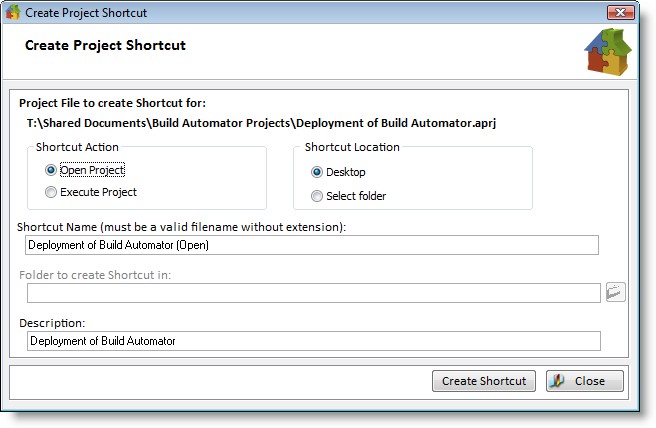Close the dialog using the title bar X
The image size is (656, 428).
click(x=620, y=13)
